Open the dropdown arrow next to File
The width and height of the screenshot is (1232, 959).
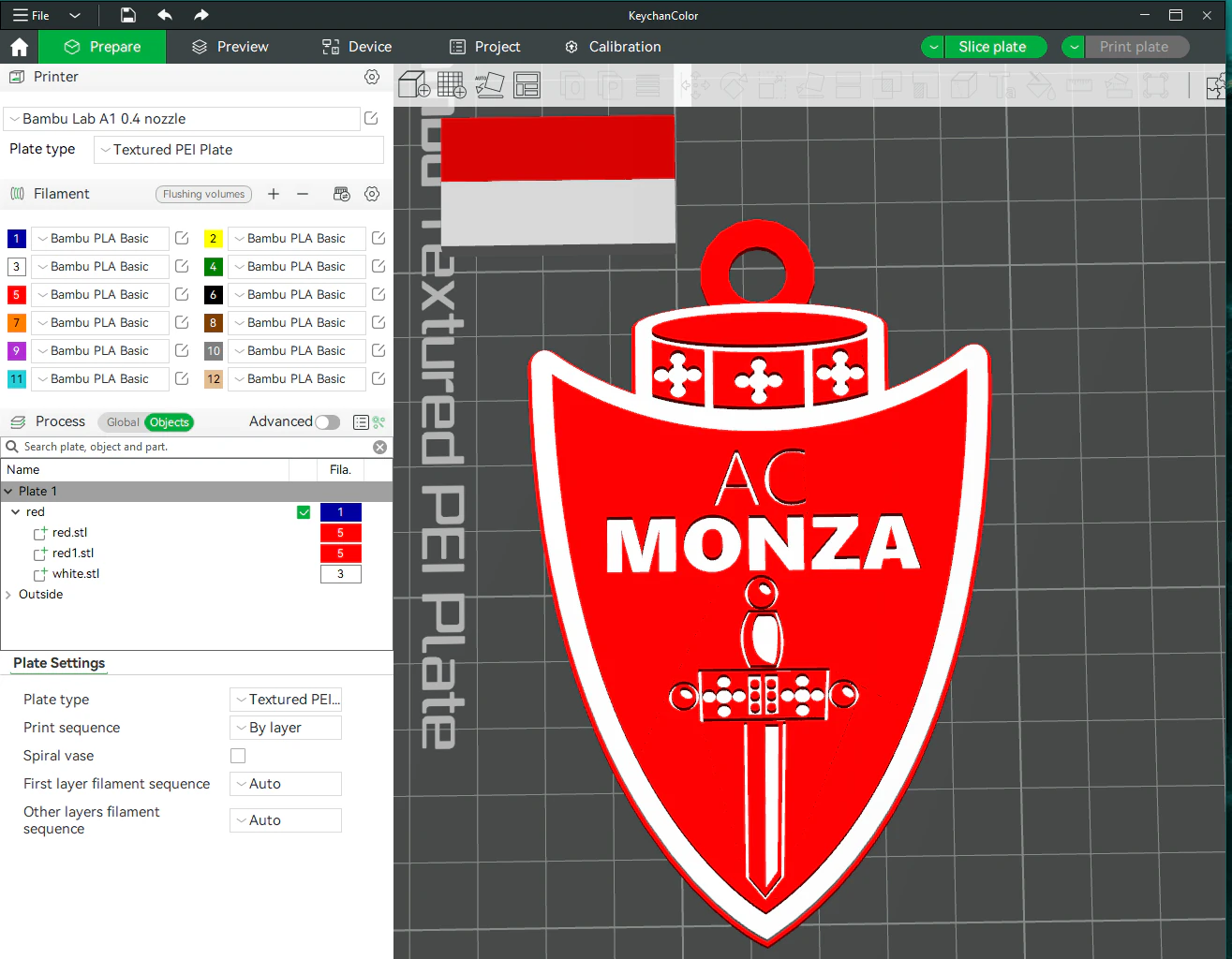(x=75, y=15)
